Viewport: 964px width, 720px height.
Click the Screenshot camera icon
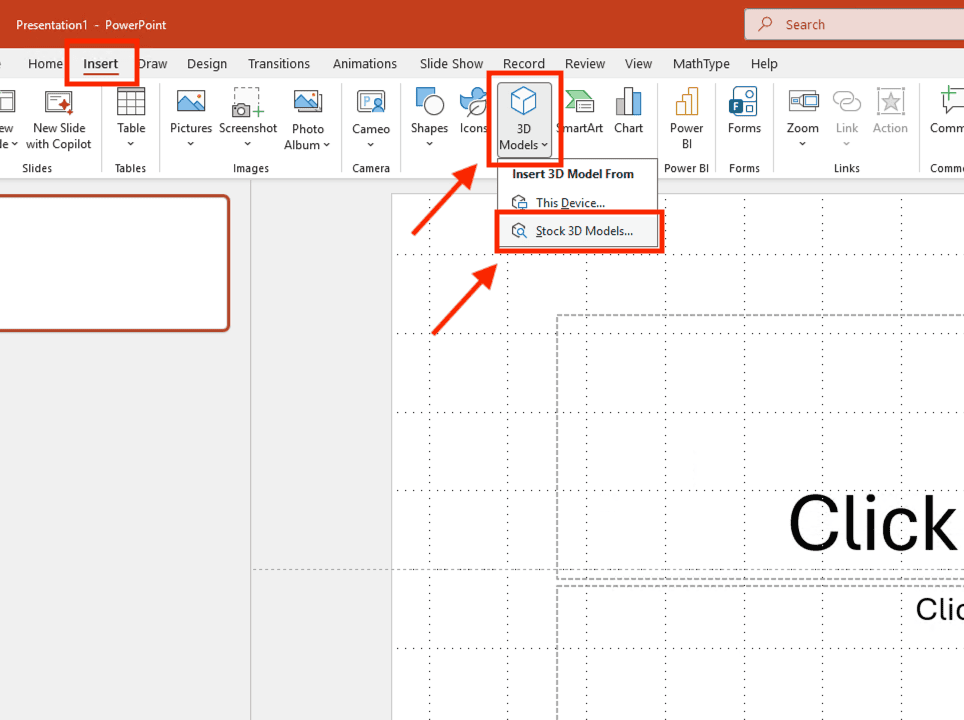[x=248, y=102]
